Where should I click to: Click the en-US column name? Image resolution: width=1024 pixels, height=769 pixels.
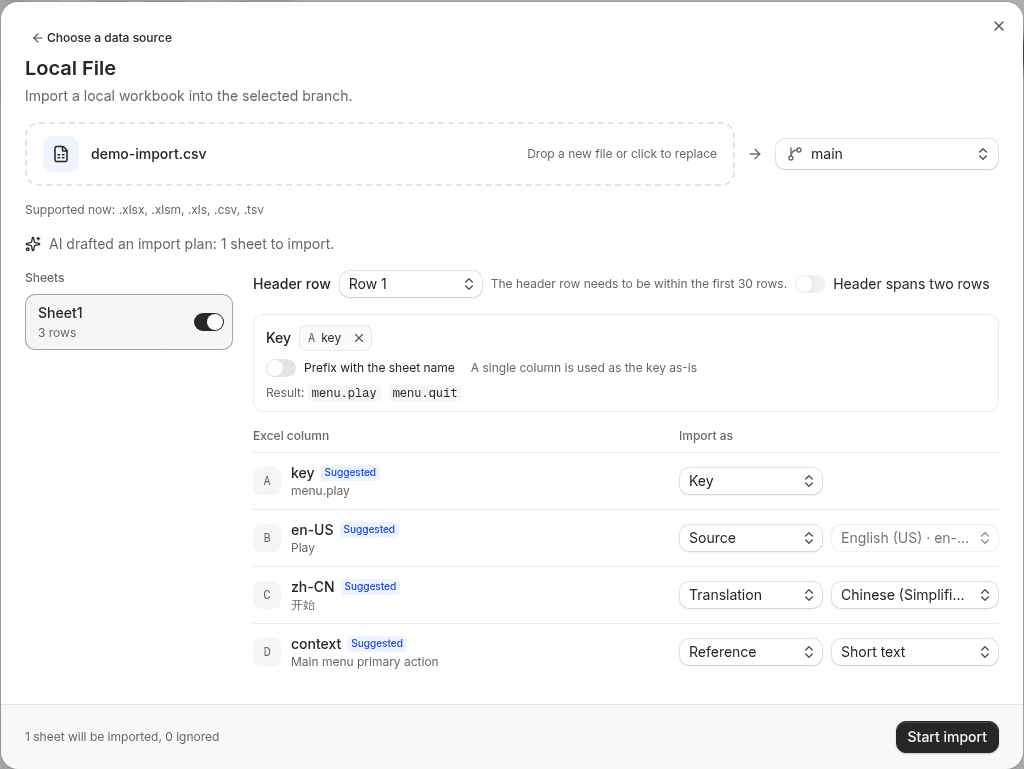[312, 529]
